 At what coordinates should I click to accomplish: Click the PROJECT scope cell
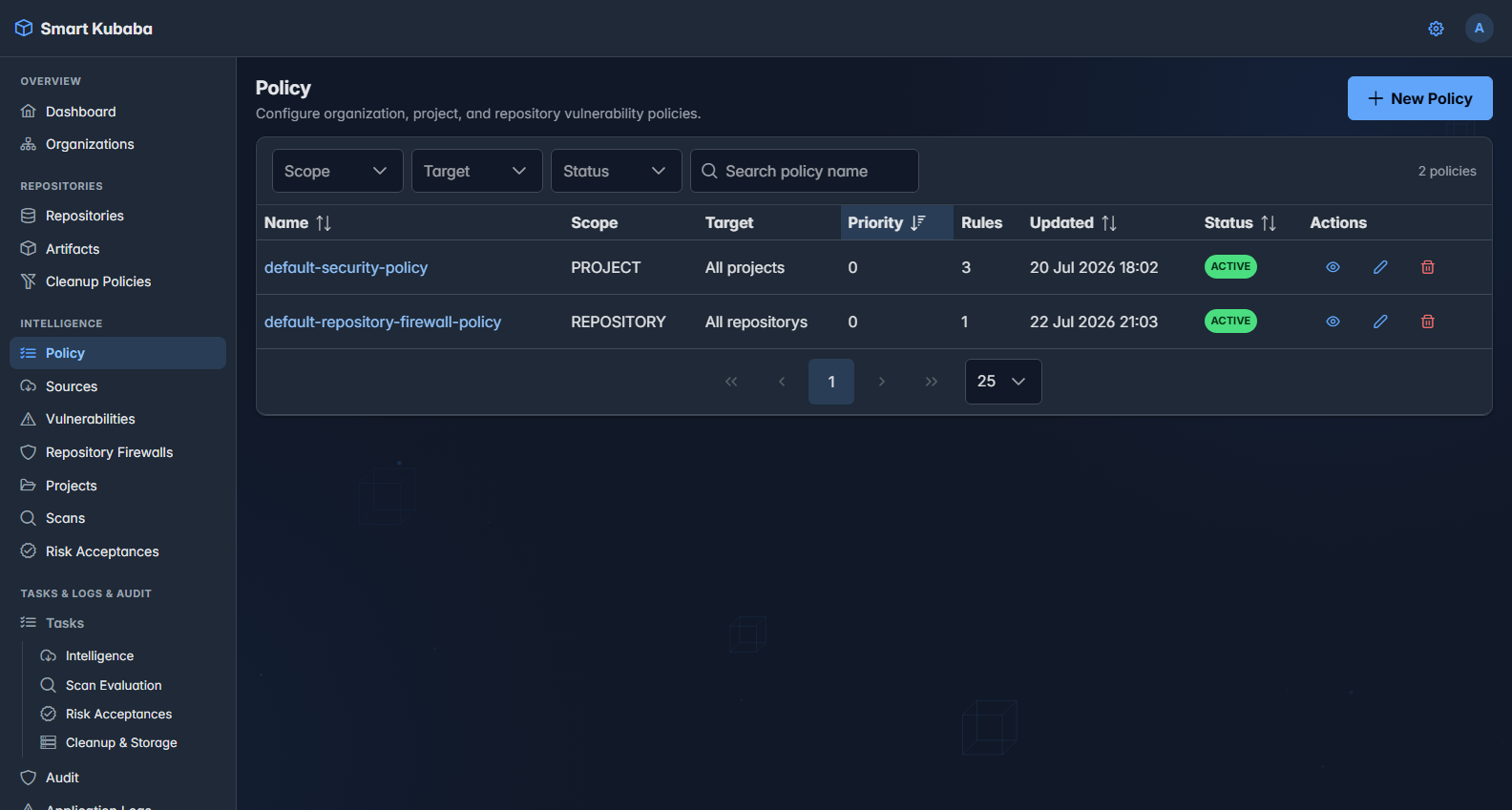click(606, 267)
